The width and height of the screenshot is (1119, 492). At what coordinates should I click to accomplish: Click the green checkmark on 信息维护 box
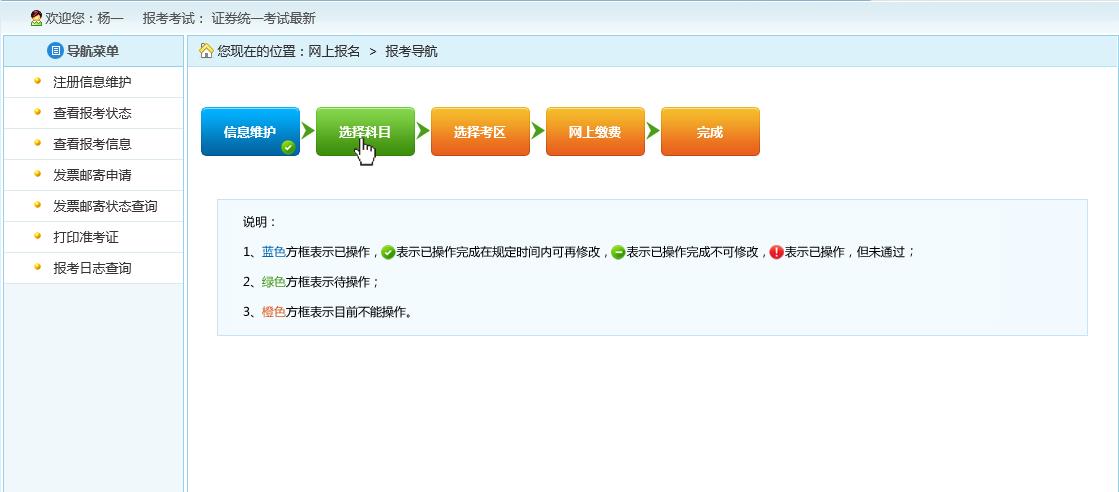pos(288,147)
